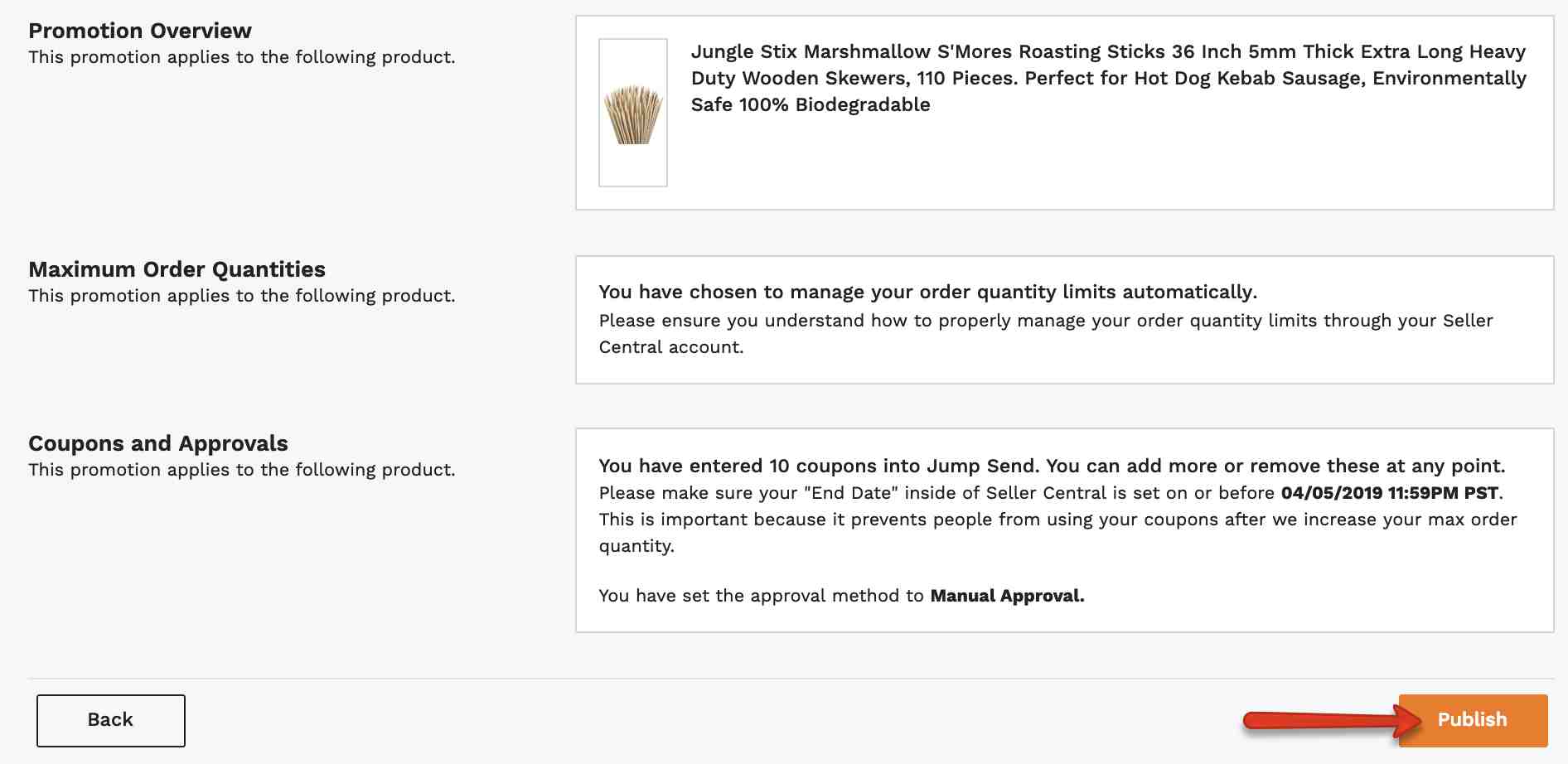Click the 04/05/2019 11:59PM PST end date
Viewport: 1568px width, 764px height.
(x=1390, y=493)
